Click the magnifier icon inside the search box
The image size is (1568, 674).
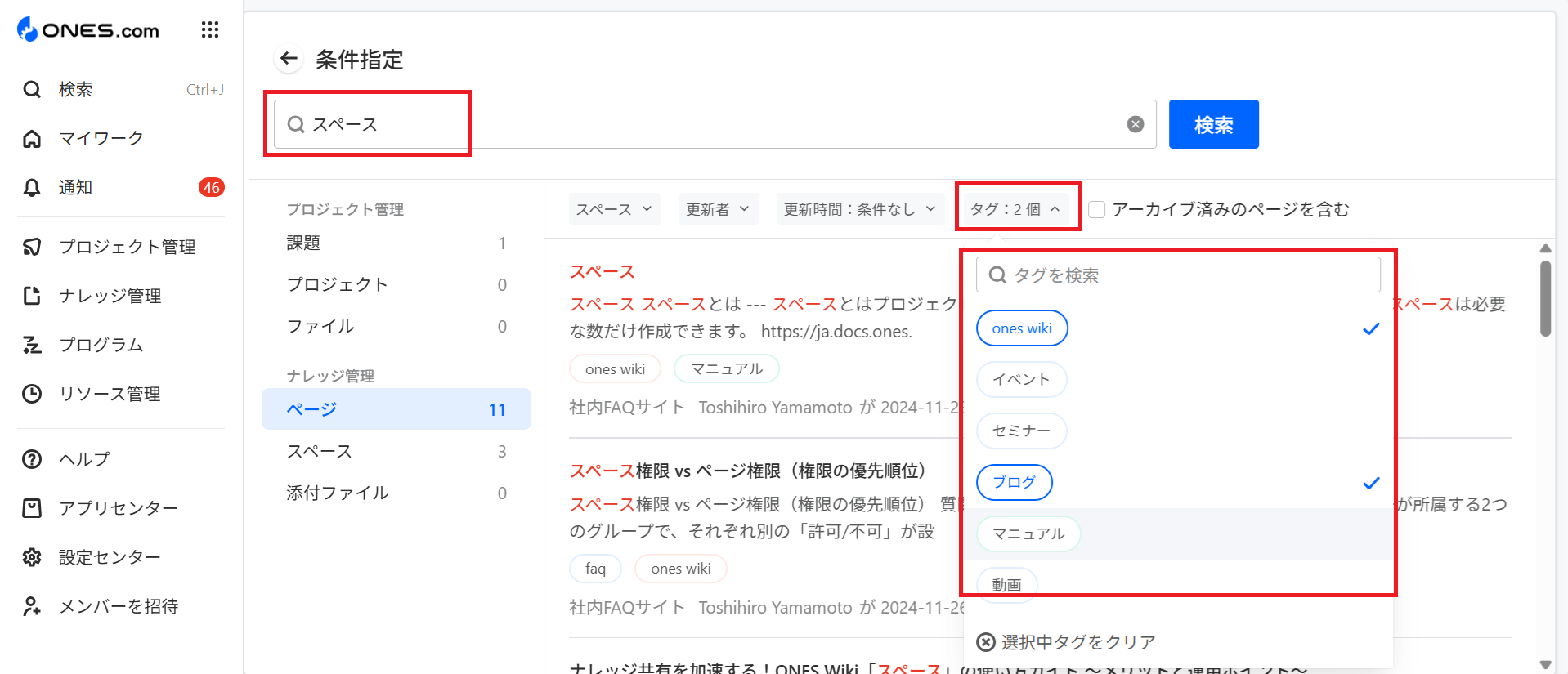point(296,124)
